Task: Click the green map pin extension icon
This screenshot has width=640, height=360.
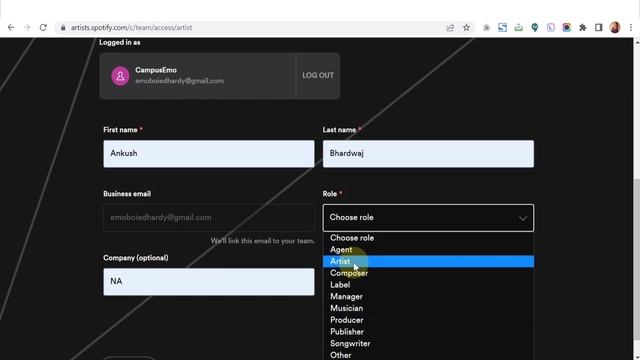Action: (535, 28)
